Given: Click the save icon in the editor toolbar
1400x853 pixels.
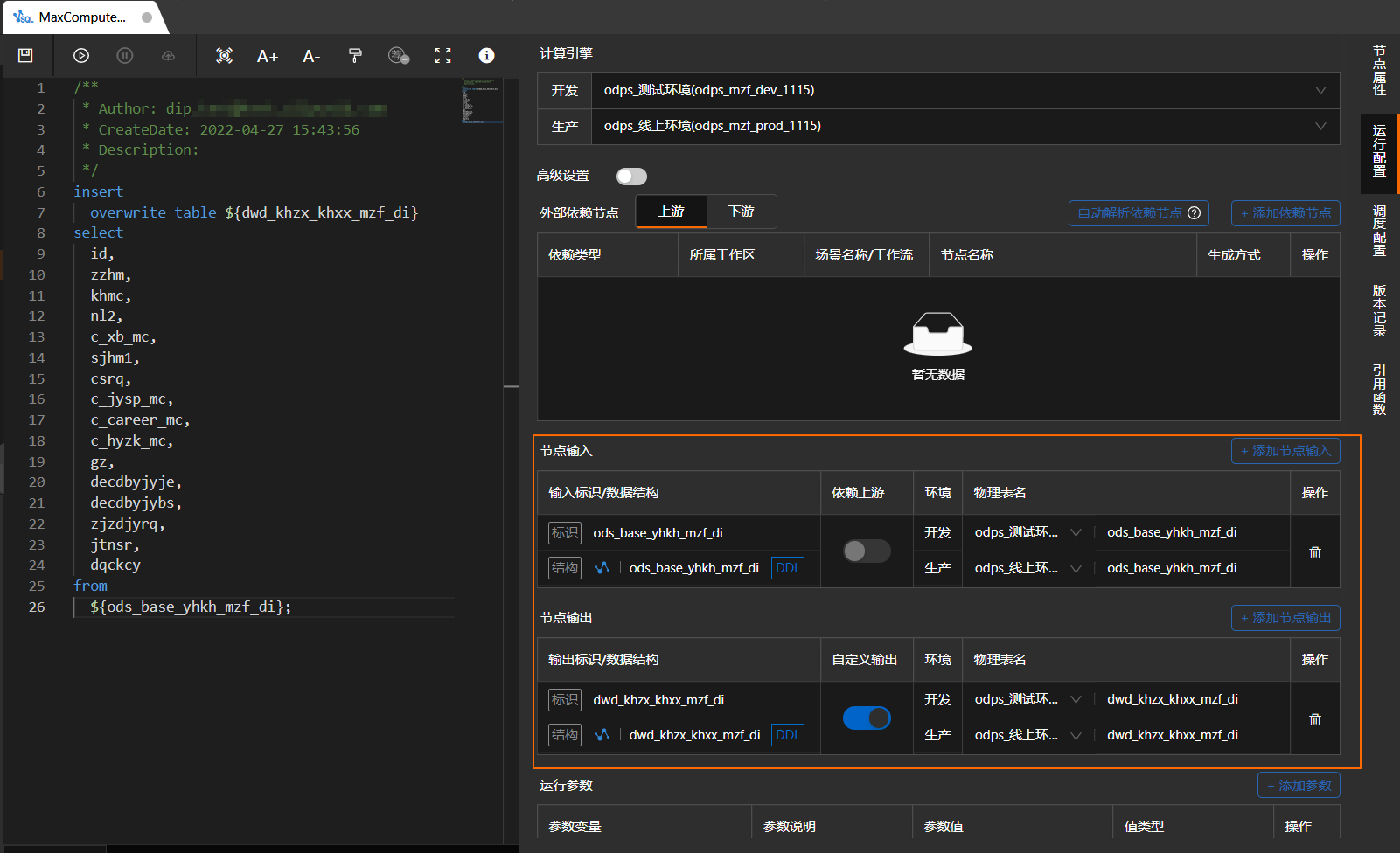Looking at the screenshot, I should click(25, 56).
